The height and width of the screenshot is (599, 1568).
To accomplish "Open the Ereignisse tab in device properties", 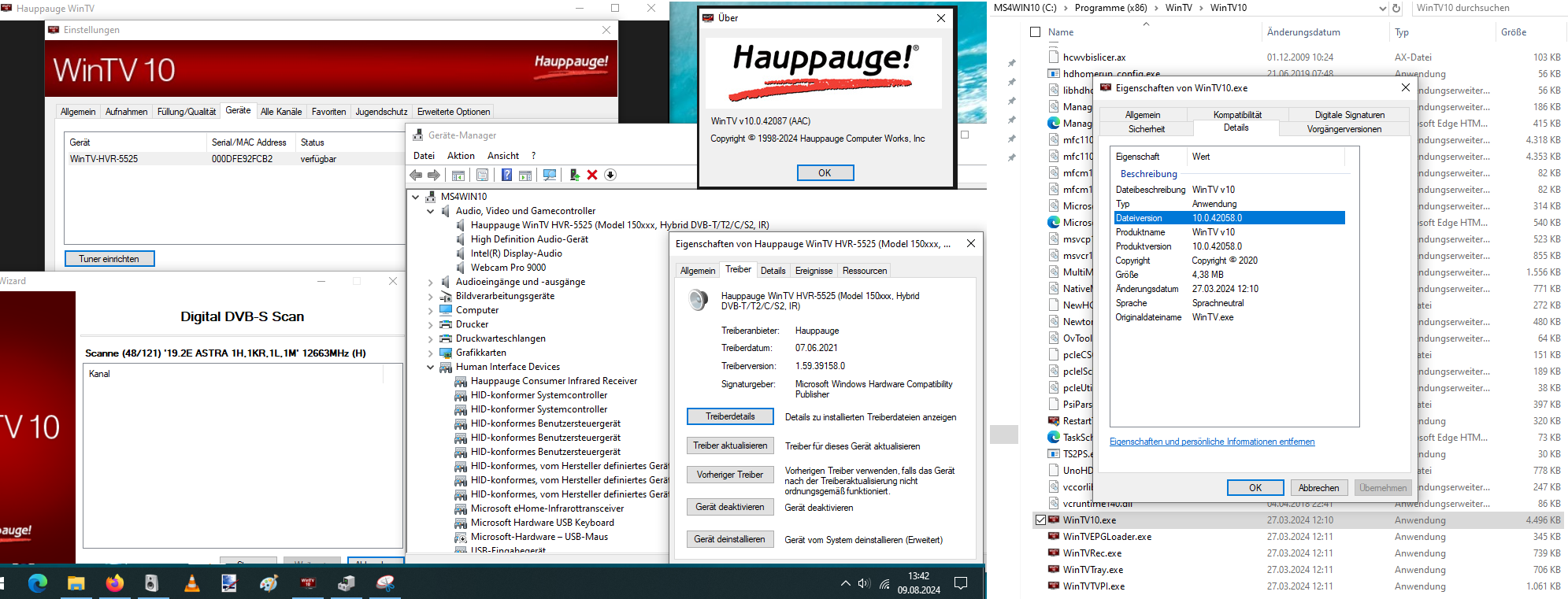I will coord(814,271).
